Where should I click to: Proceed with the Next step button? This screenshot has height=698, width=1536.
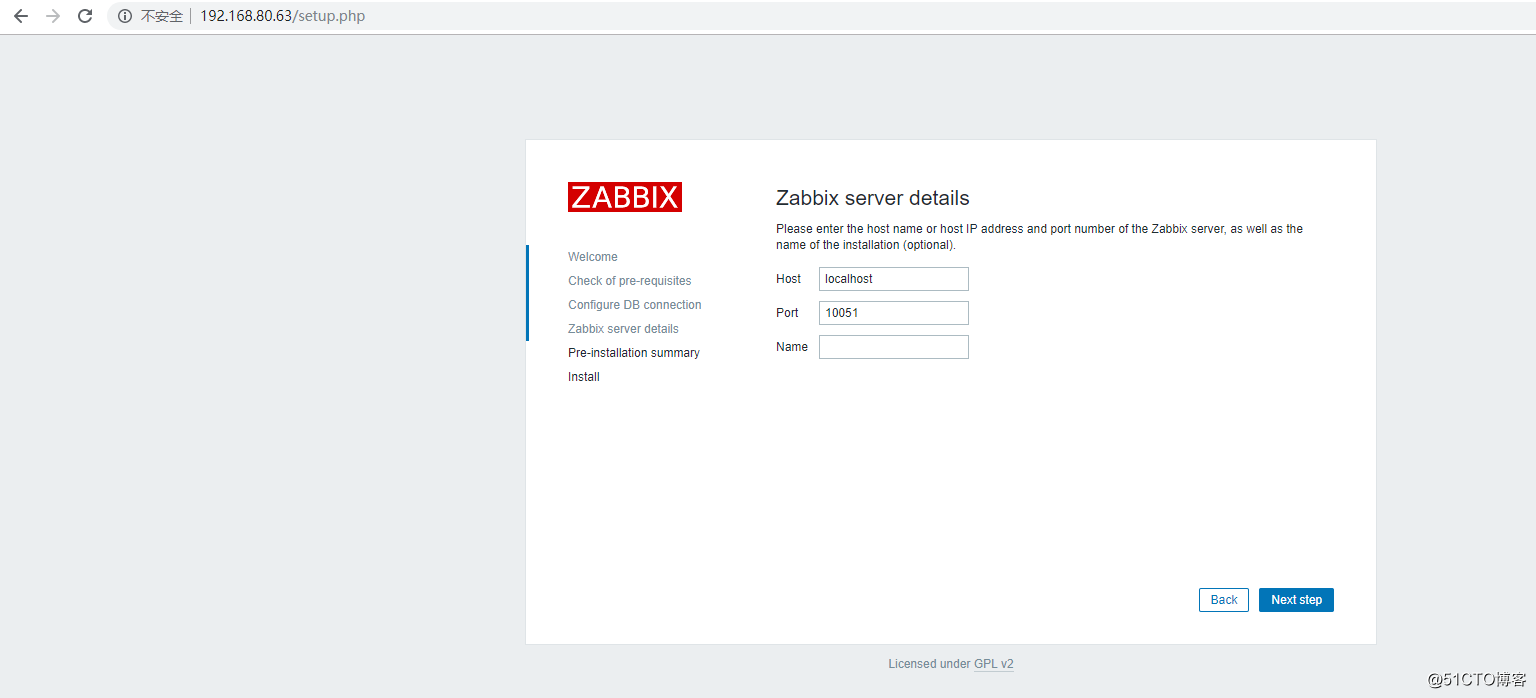pos(1296,600)
